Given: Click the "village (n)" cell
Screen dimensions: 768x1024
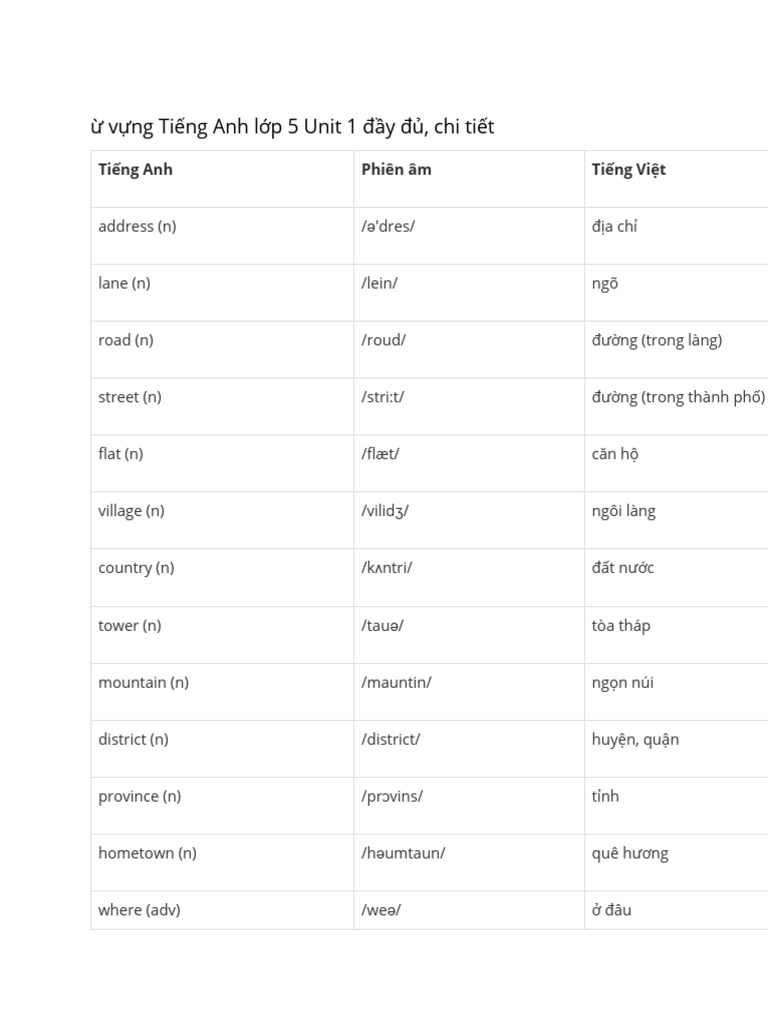Looking at the screenshot, I should pyautogui.click(x=131, y=511).
